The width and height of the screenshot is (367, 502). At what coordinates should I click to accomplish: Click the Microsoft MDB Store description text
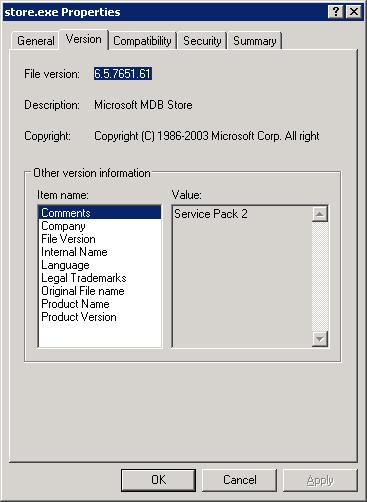pos(143,105)
